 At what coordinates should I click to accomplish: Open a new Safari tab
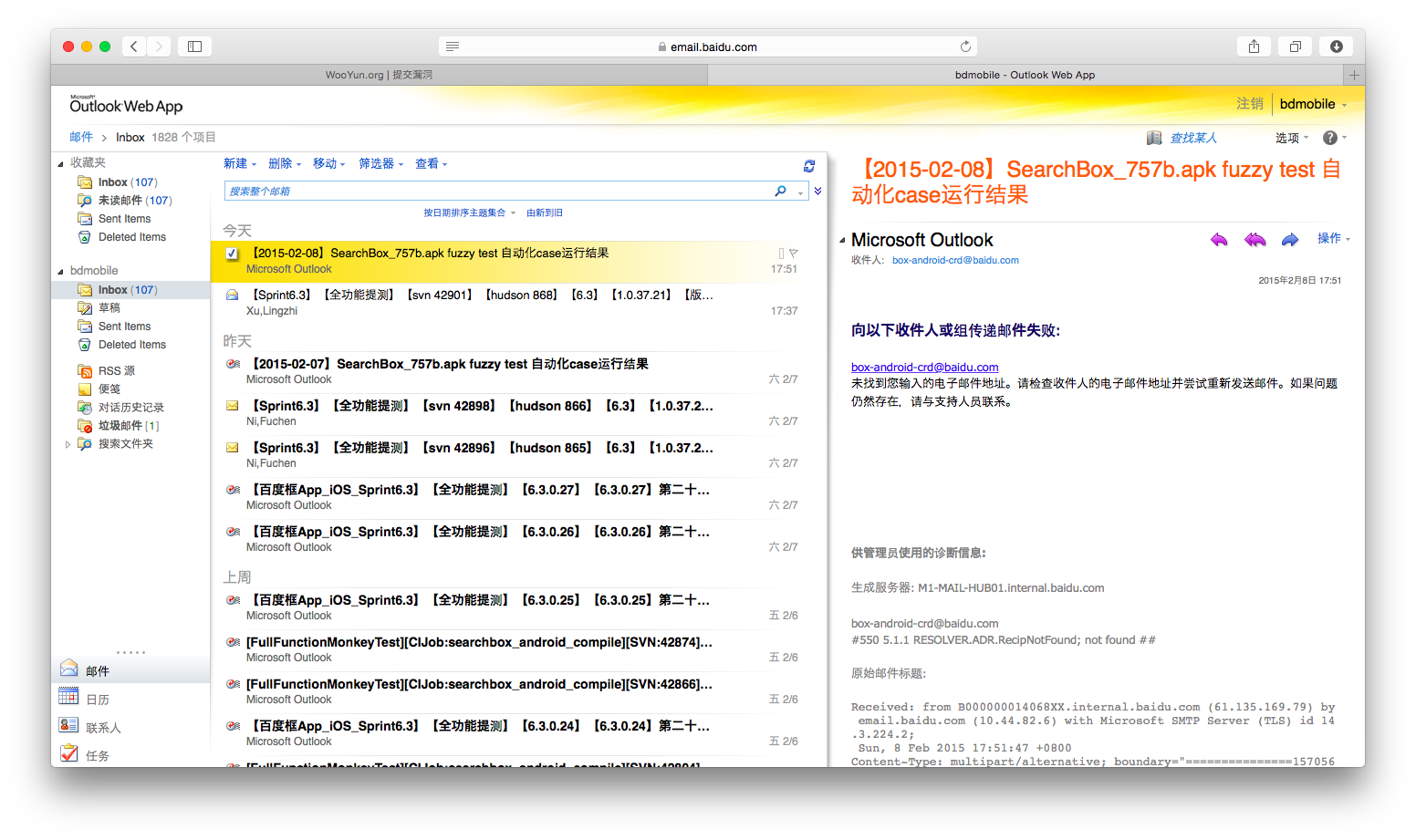click(x=1354, y=75)
